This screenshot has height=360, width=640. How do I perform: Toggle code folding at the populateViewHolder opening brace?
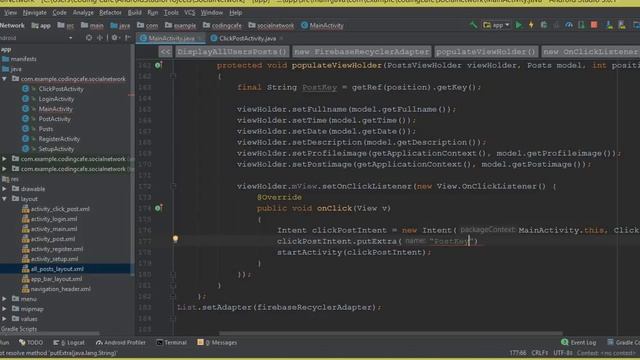click(173, 76)
